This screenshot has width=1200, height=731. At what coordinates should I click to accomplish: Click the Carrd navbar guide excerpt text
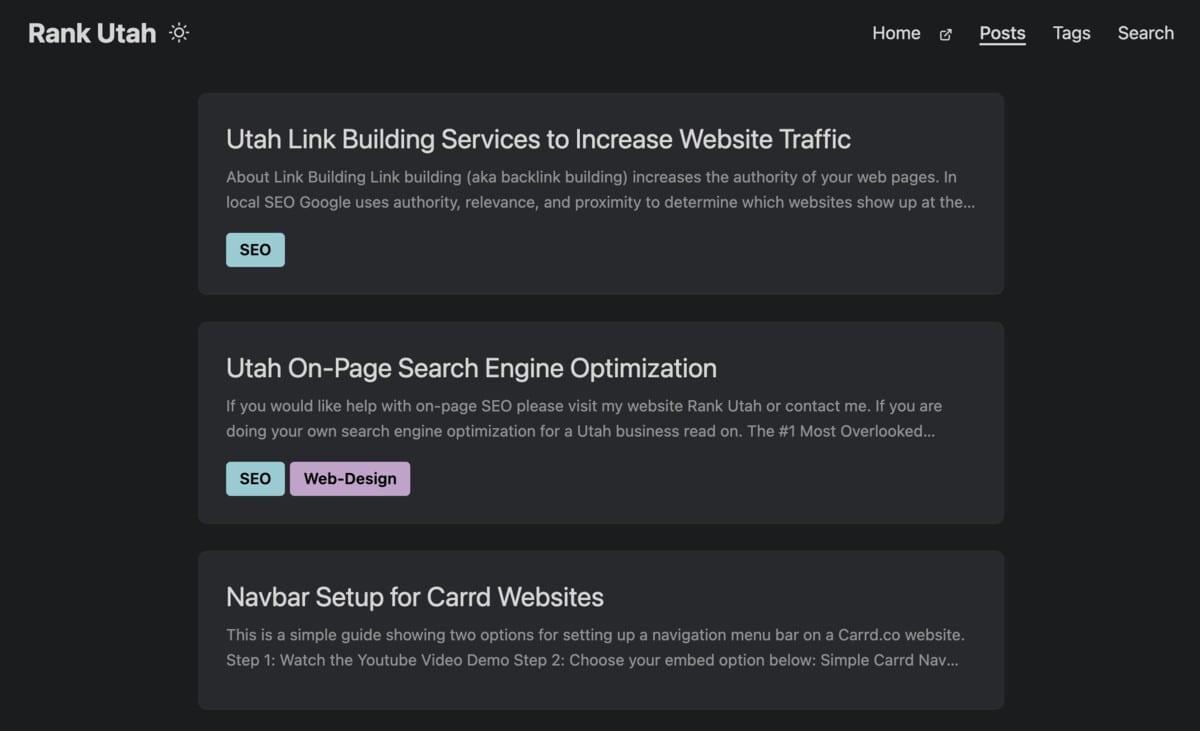coord(595,647)
